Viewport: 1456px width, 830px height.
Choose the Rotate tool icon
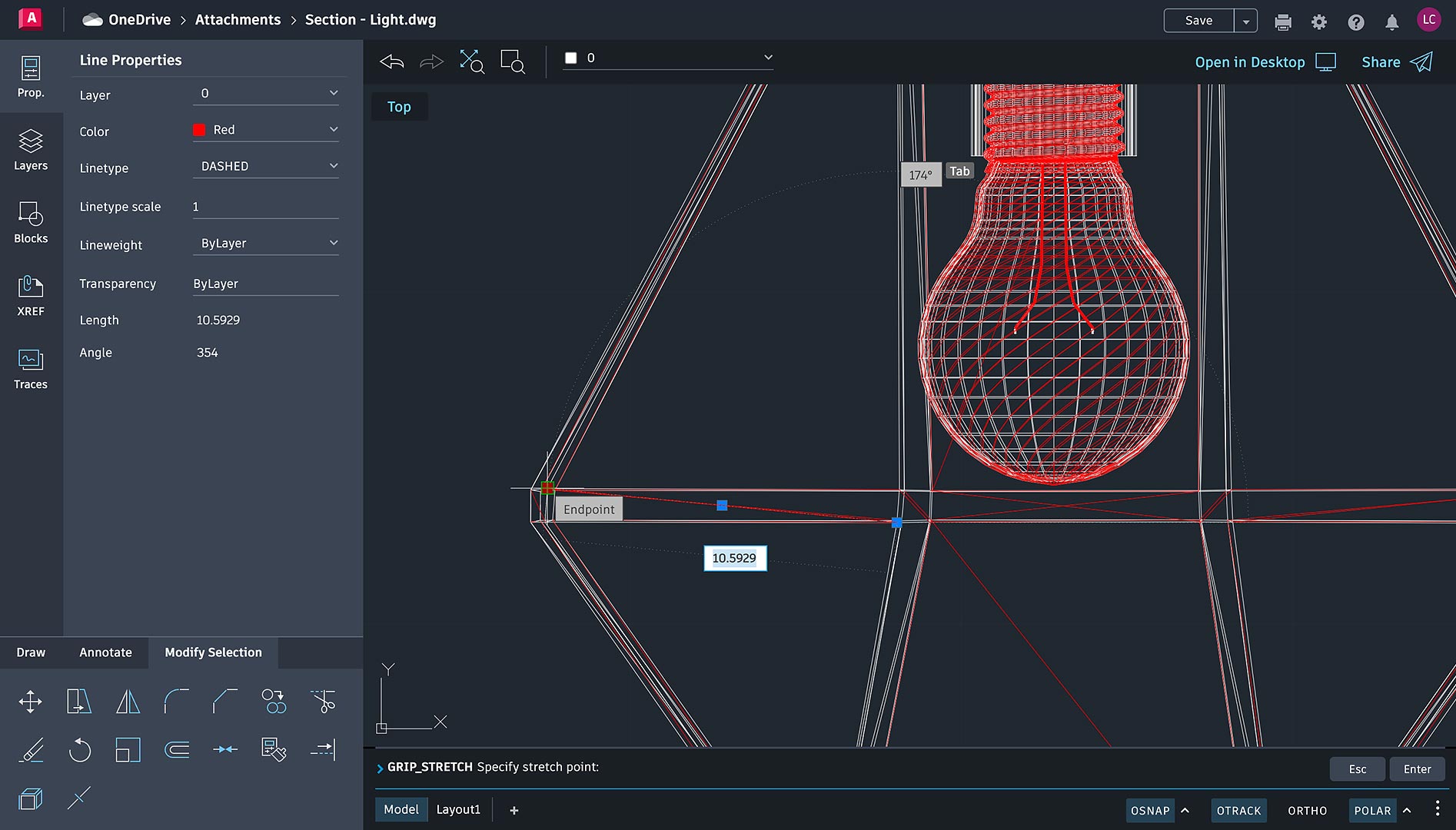pyautogui.click(x=79, y=750)
